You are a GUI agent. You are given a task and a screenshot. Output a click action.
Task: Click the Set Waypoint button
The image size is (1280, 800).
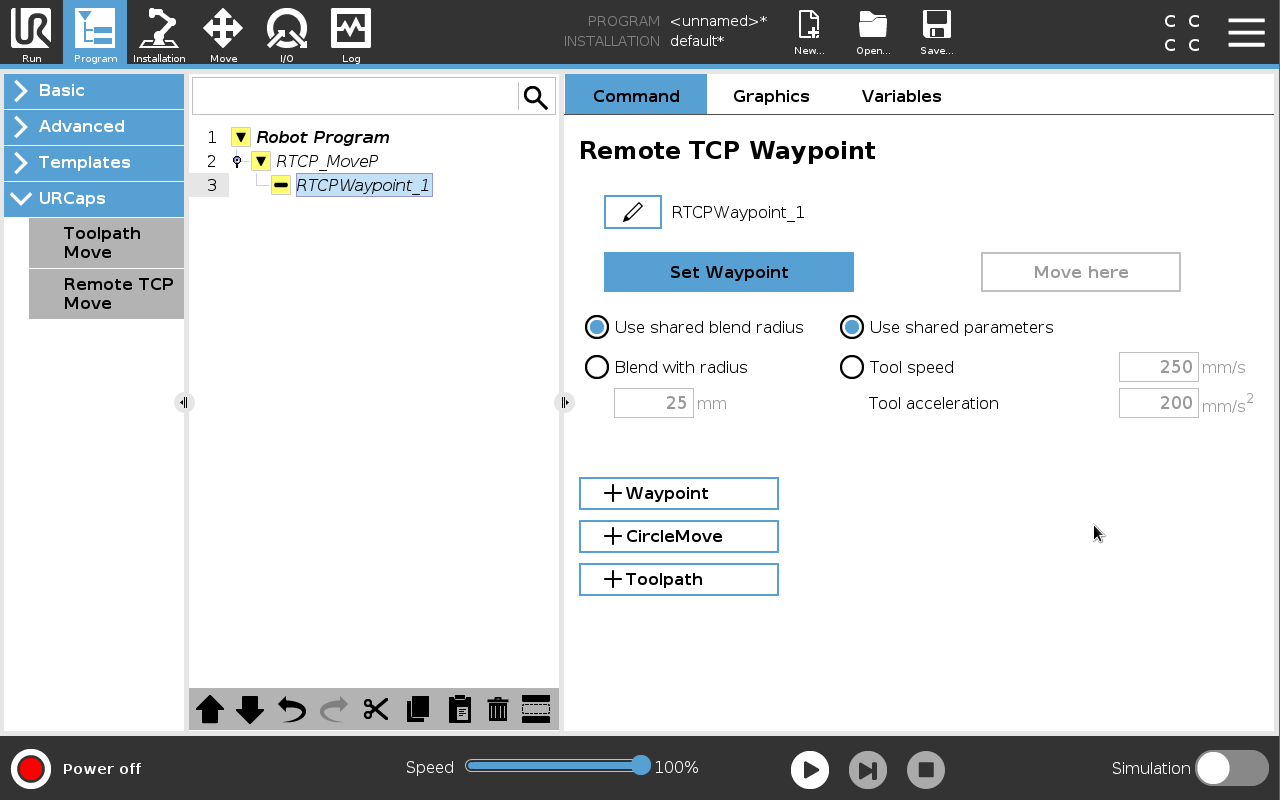pos(729,272)
